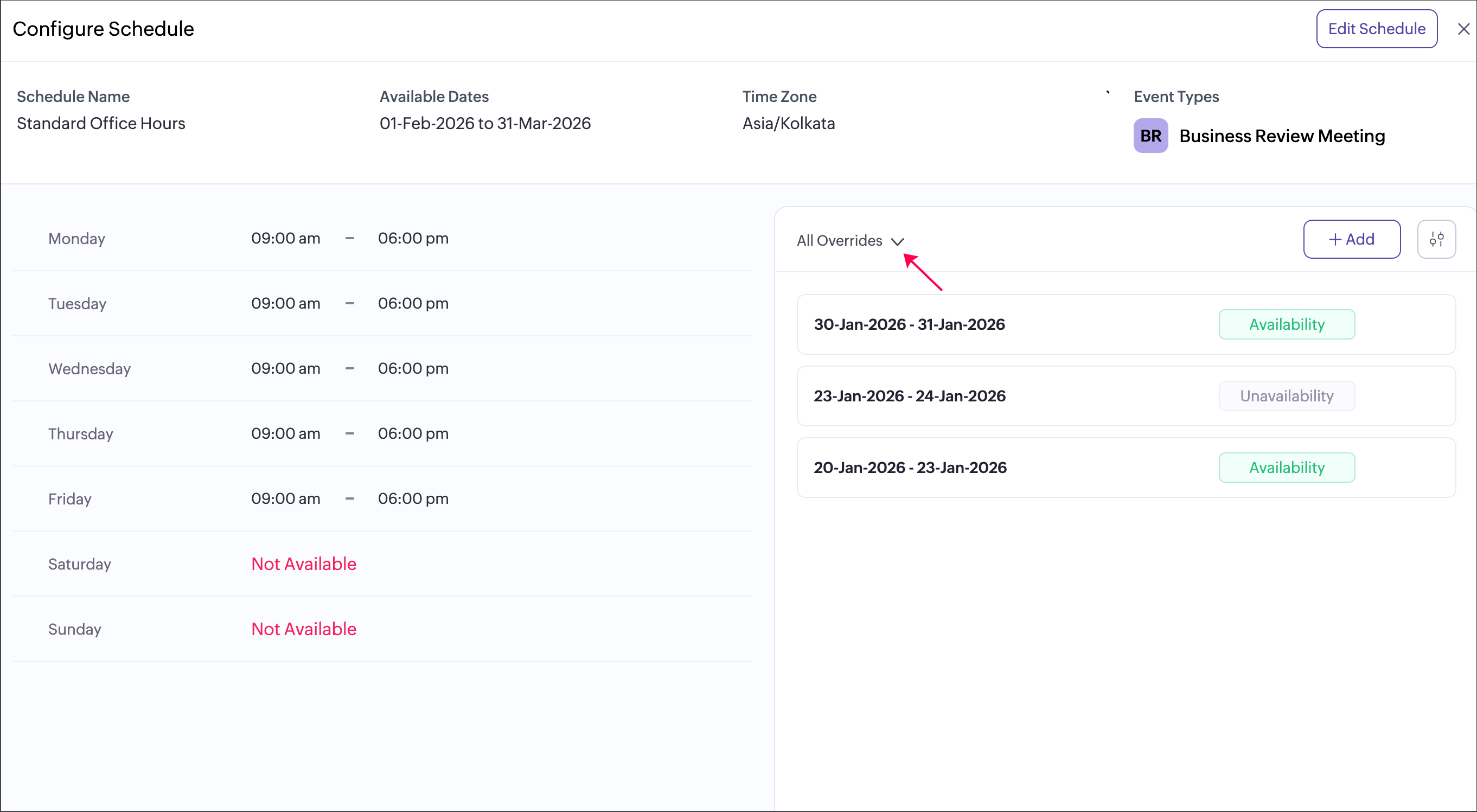The width and height of the screenshot is (1477, 812).
Task: Close the Configure Schedule panel
Action: pyautogui.click(x=1463, y=29)
